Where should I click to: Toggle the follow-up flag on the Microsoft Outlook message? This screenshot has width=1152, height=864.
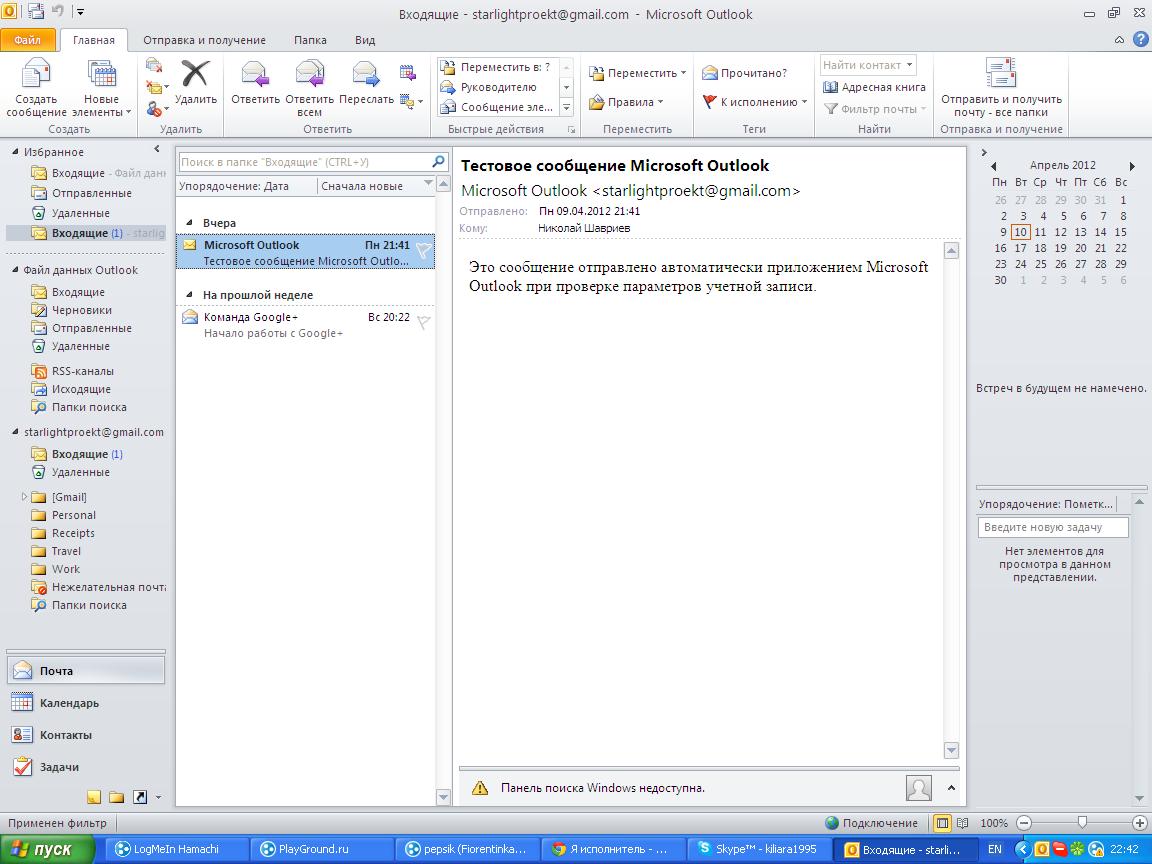[x=424, y=251]
